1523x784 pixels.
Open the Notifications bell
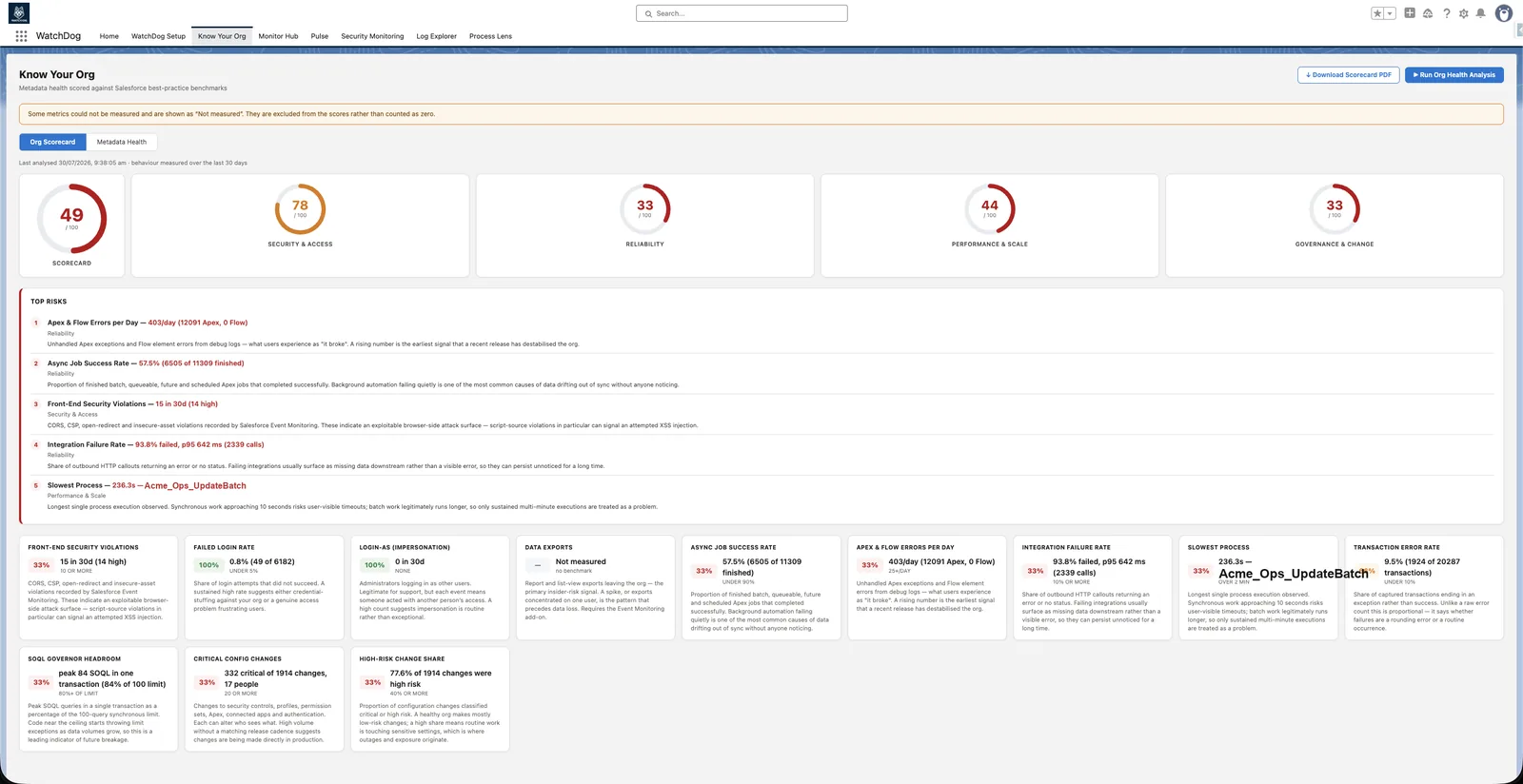pos(1481,13)
